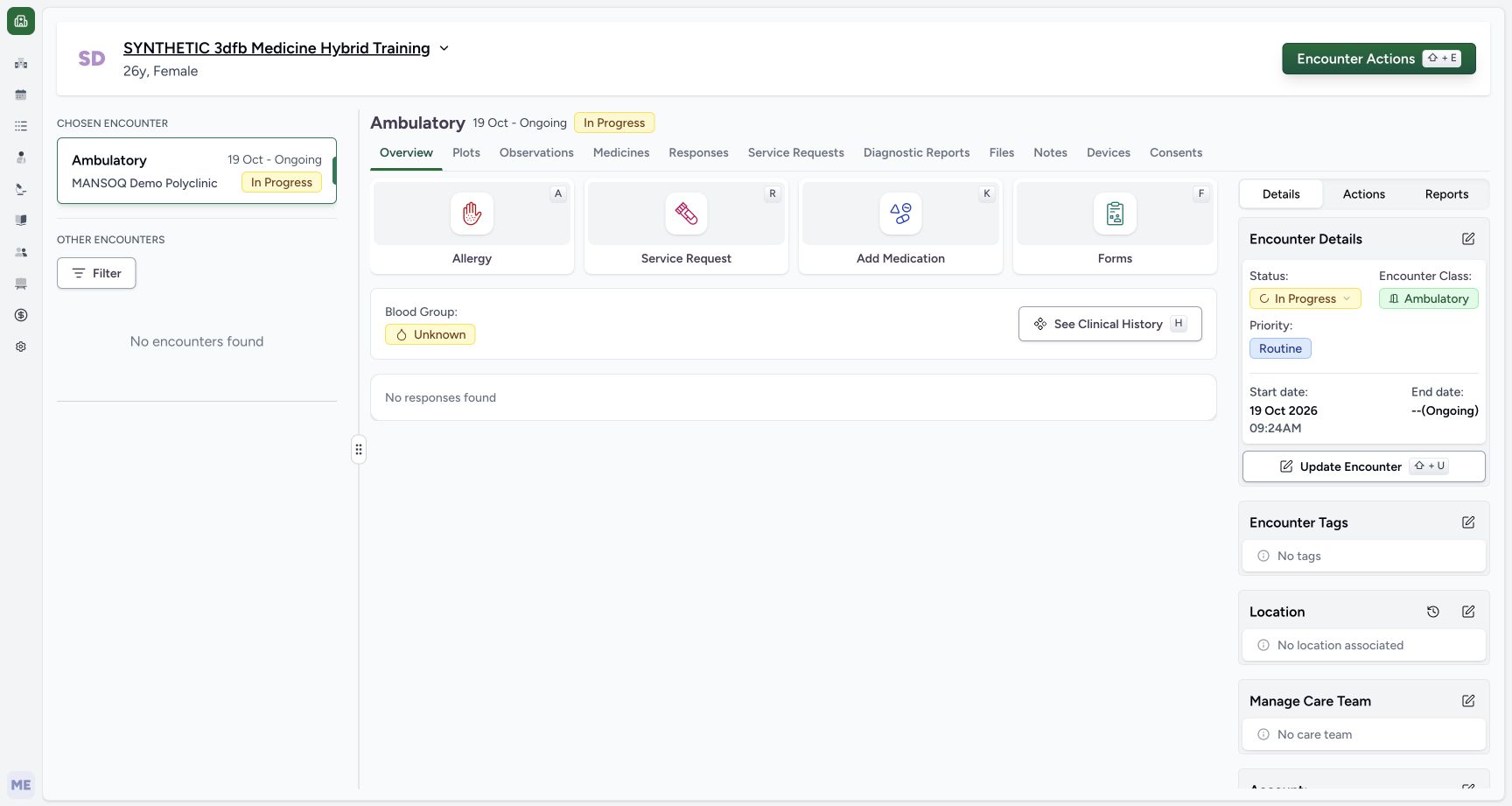This screenshot has width=1512, height=806.
Task: Open the Location history clock icon
Action: [1433, 612]
